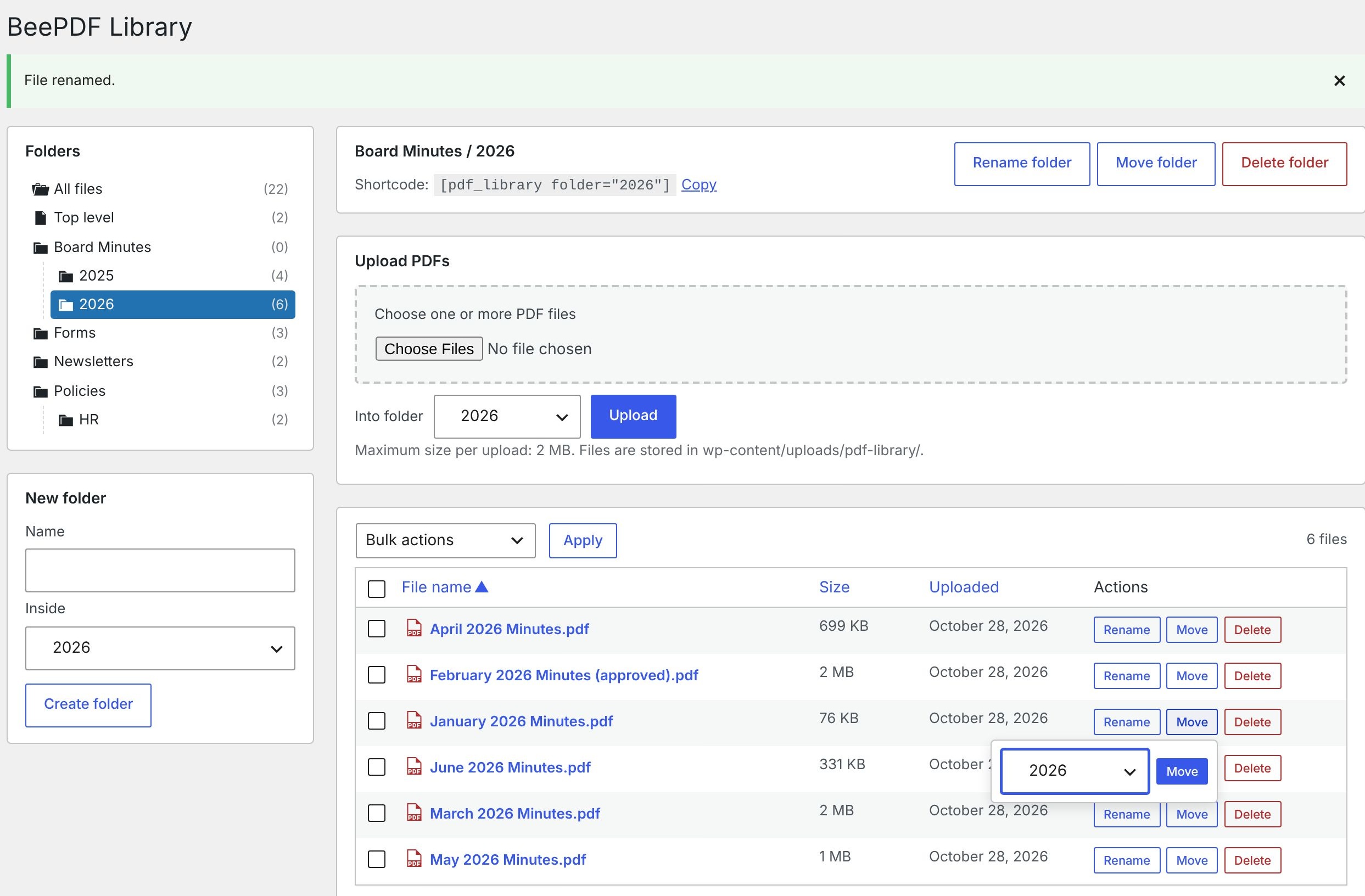
Task: Click the Board Minutes folder icon
Action: (x=40, y=247)
